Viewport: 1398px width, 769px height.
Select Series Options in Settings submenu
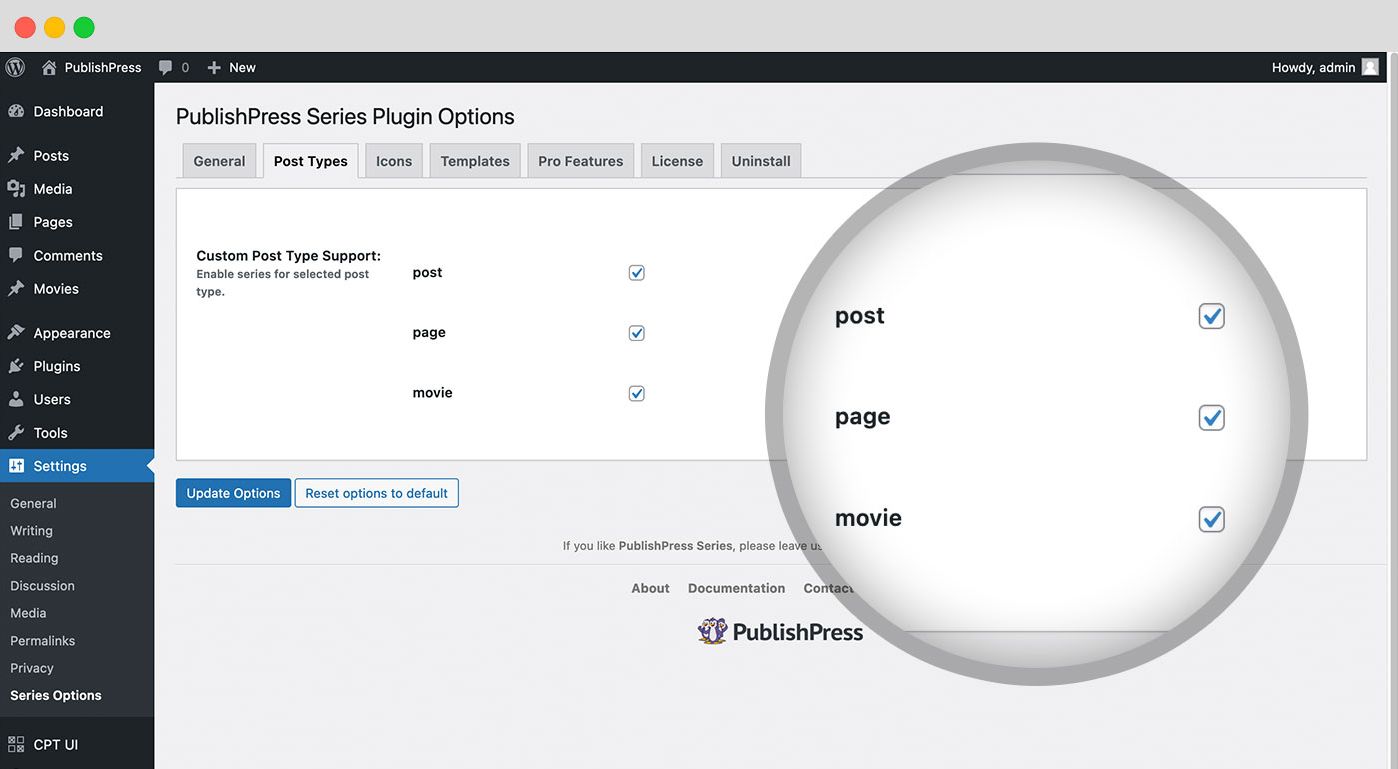55,694
